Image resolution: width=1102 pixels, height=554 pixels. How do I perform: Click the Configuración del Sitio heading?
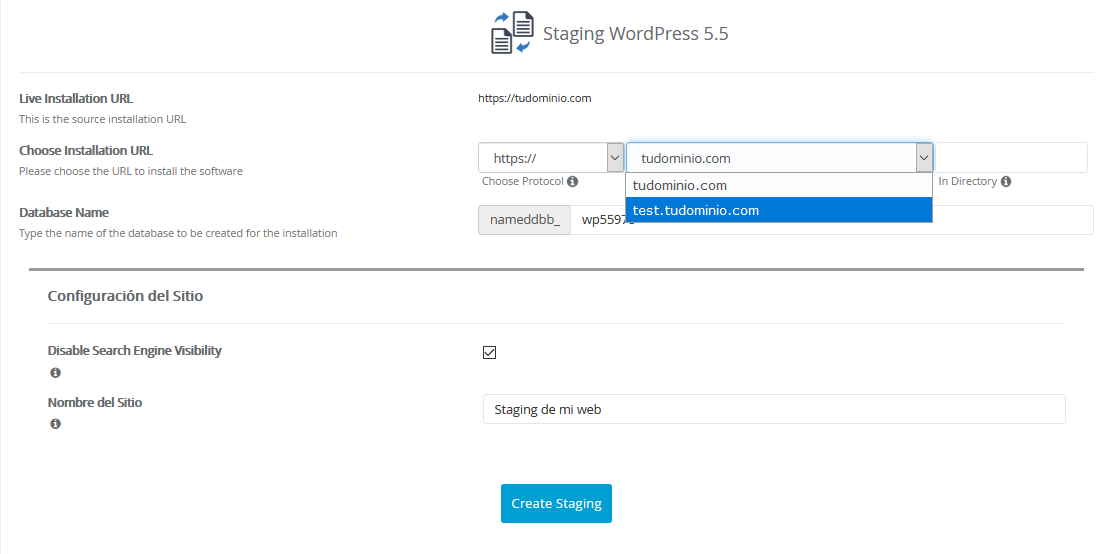(x=125, y=296)
